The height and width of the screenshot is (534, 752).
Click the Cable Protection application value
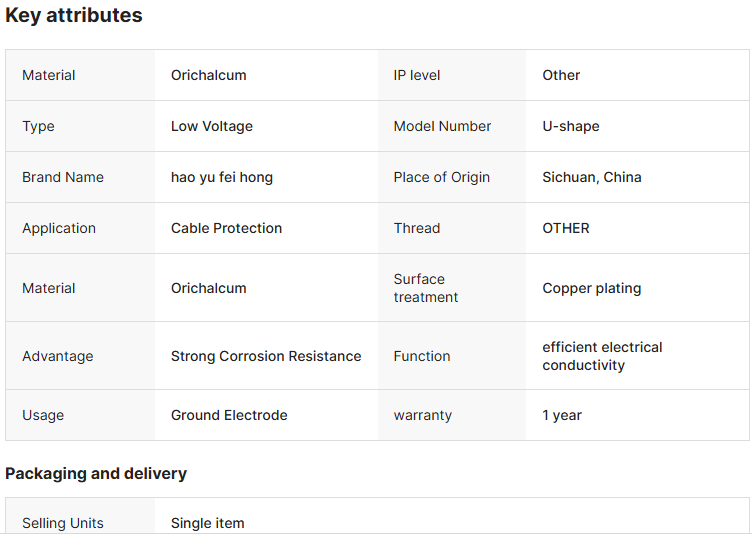point(226,228)
